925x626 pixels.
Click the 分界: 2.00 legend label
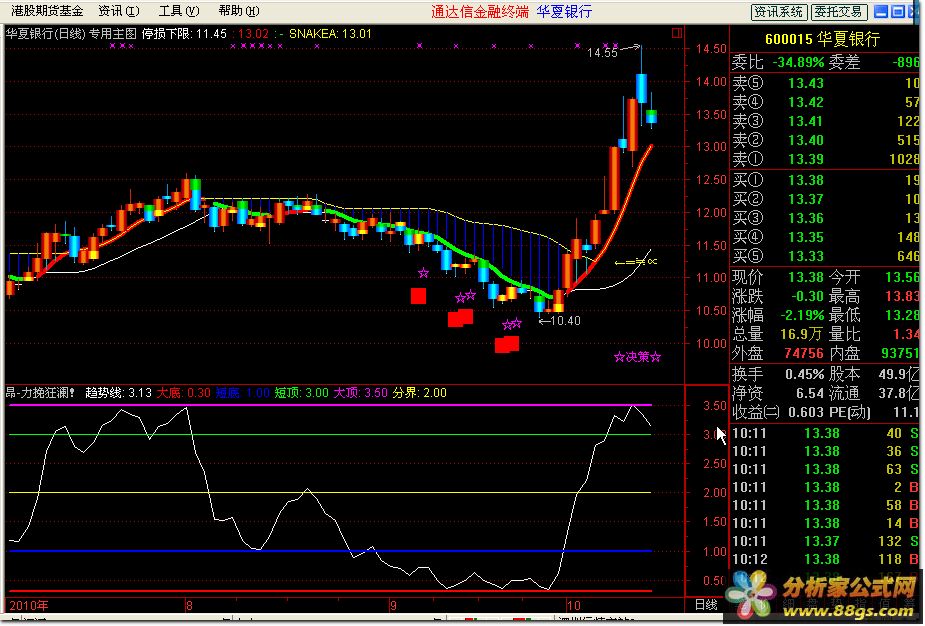click(419, 392)
